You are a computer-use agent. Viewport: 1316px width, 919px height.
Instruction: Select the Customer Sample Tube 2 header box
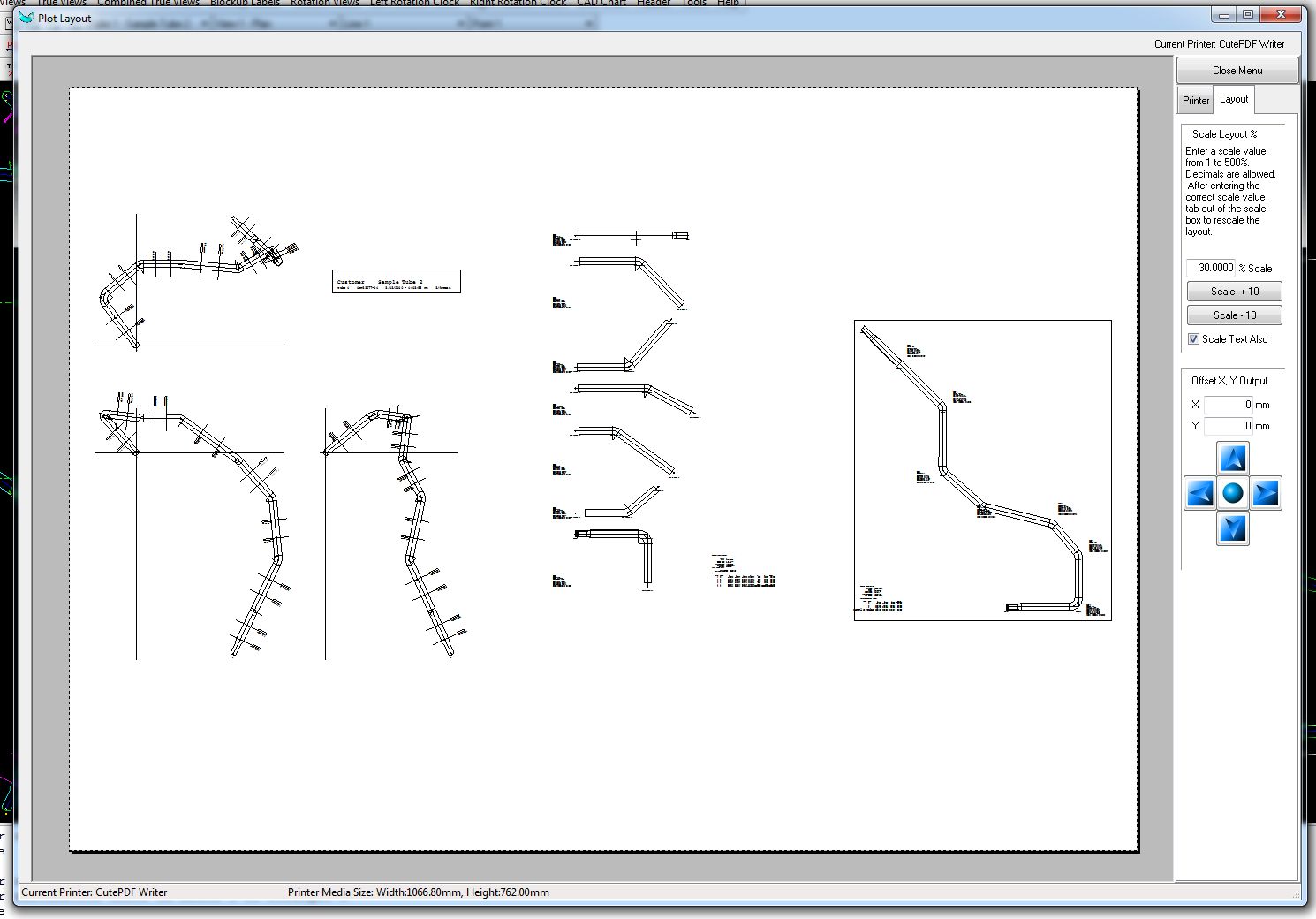click(396, 281)
